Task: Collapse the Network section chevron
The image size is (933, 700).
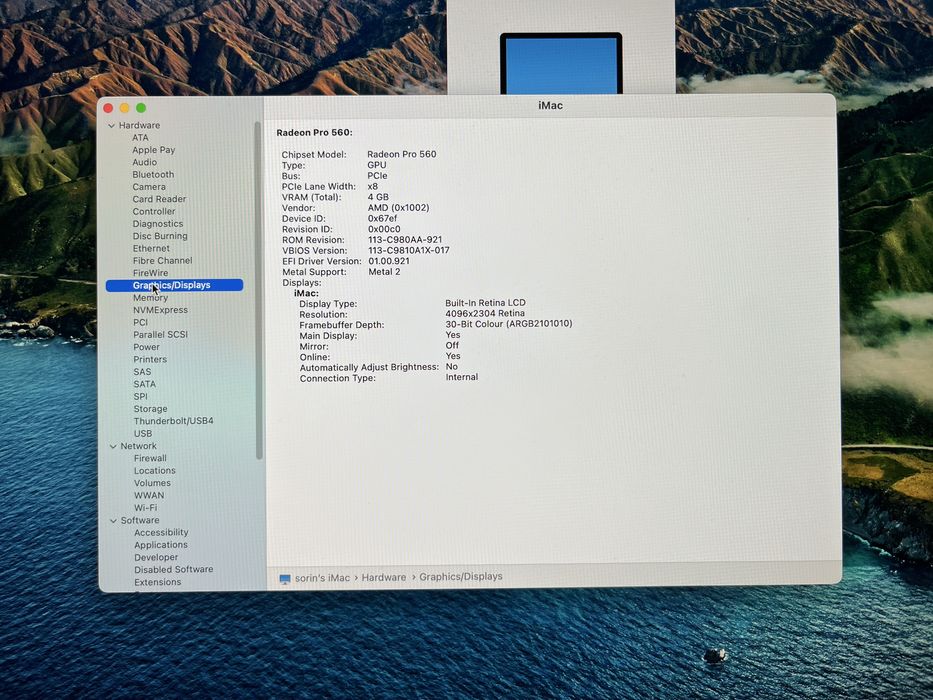Action: click(x=113, y=446)
